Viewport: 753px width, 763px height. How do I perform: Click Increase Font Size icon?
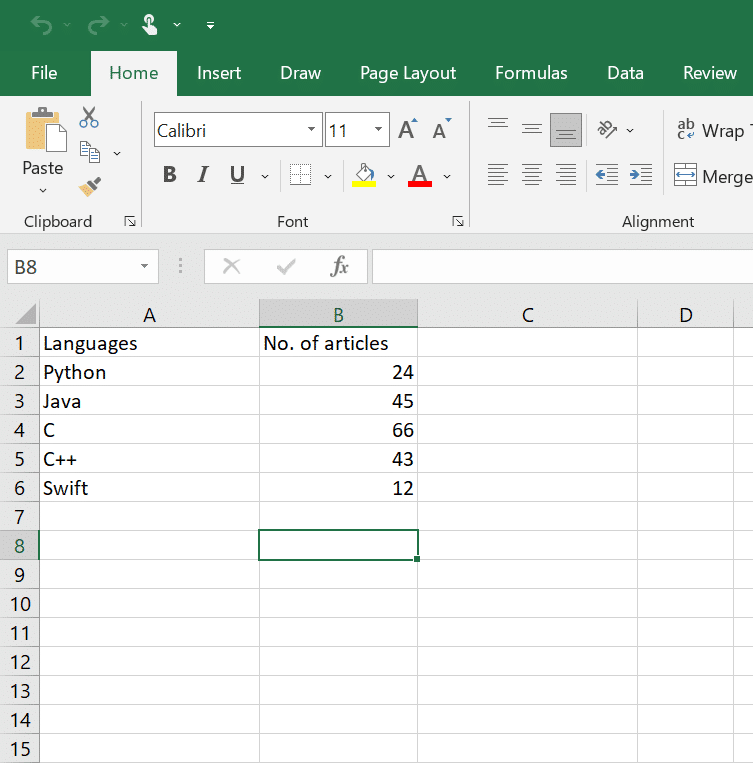[x=407, y=130]
